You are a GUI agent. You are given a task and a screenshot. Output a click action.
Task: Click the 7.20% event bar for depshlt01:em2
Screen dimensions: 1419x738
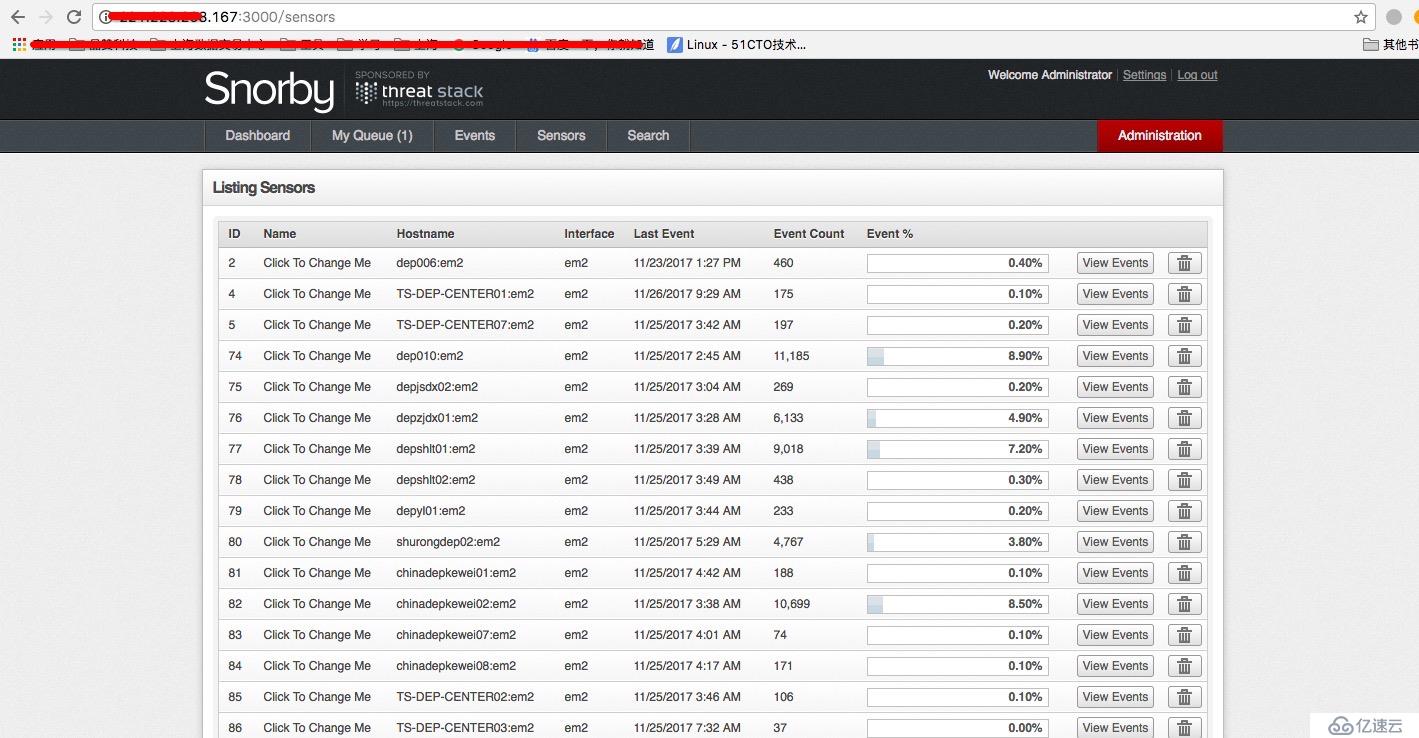[957, 449]
